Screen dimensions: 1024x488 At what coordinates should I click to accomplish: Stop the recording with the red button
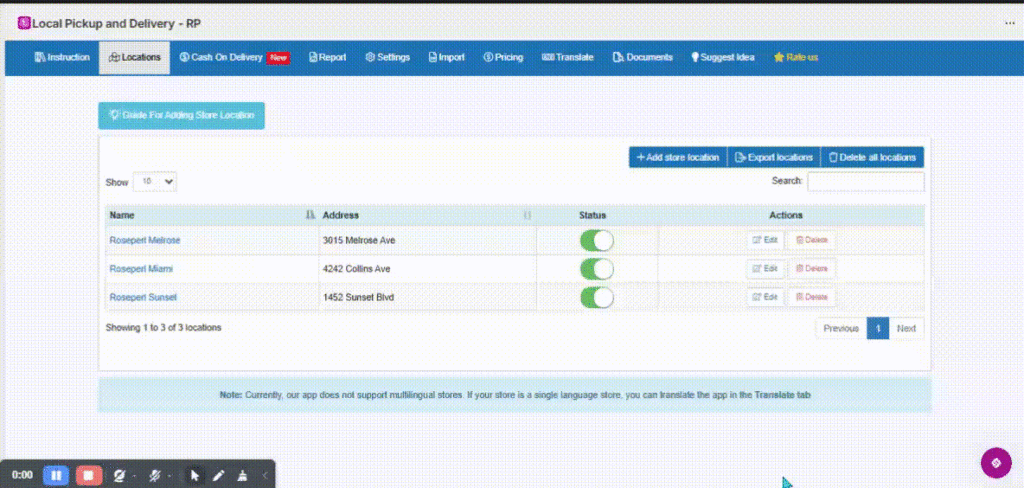pyautogui.click(x=87, y=475)
